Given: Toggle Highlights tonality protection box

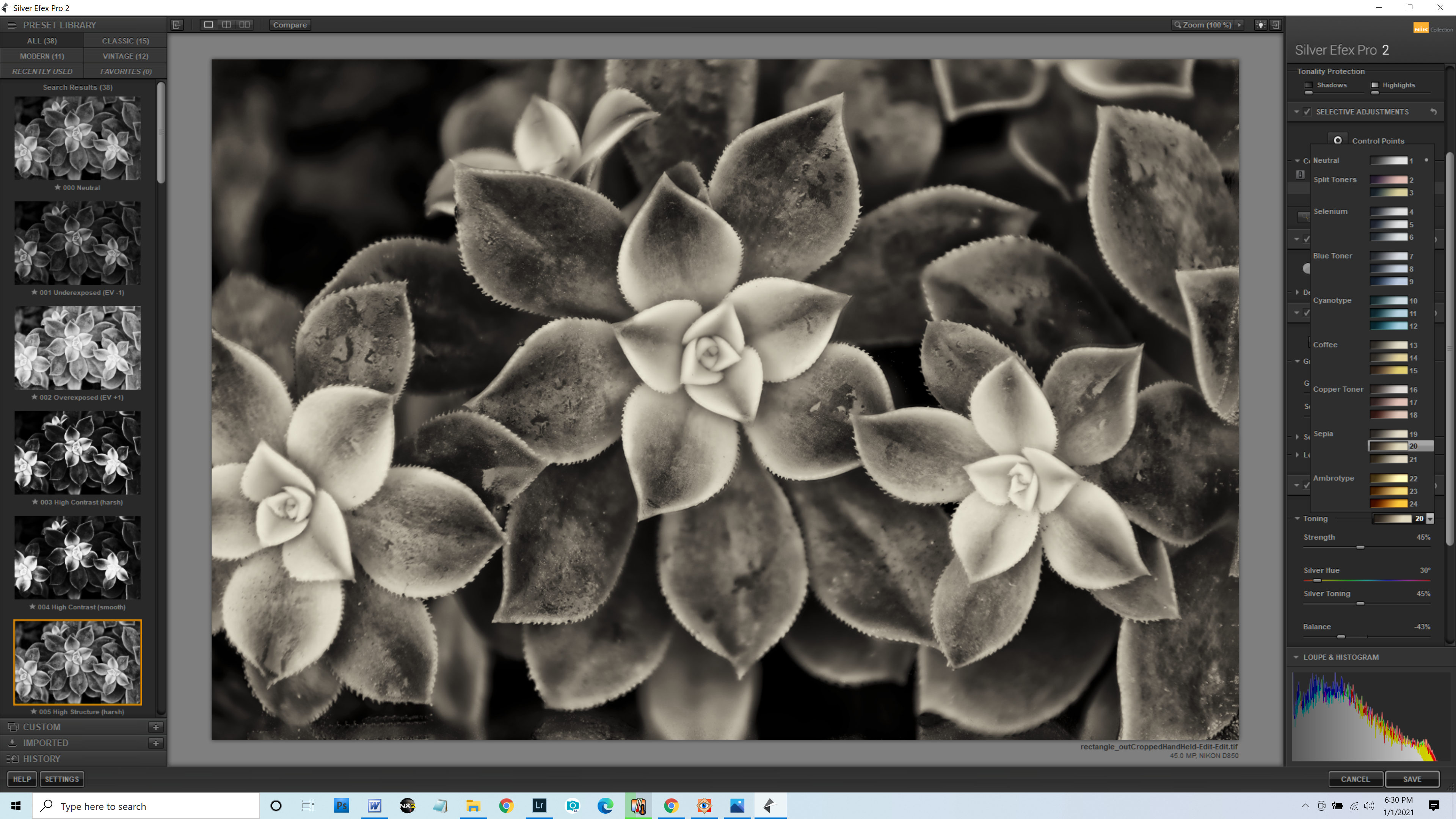Looking at the screenshot, I should click(1374, 85).
